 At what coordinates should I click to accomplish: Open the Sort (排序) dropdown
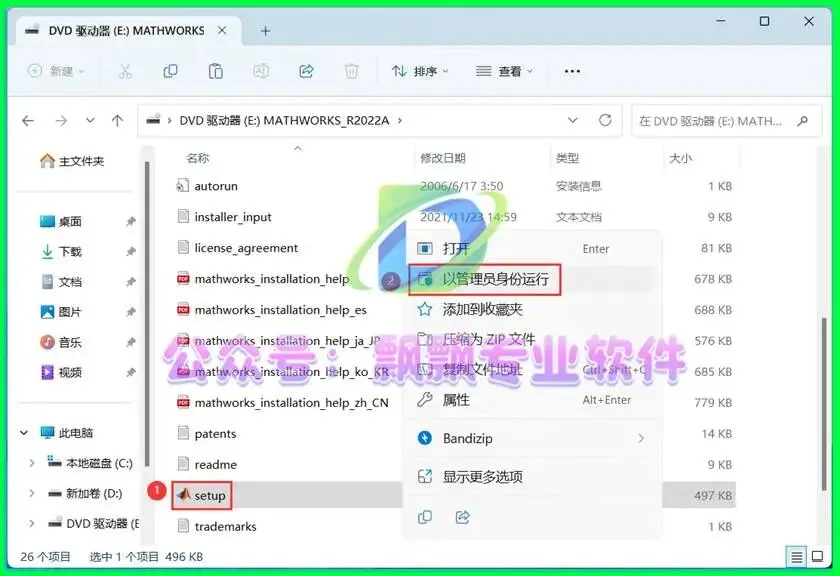[x=420, y=71]
